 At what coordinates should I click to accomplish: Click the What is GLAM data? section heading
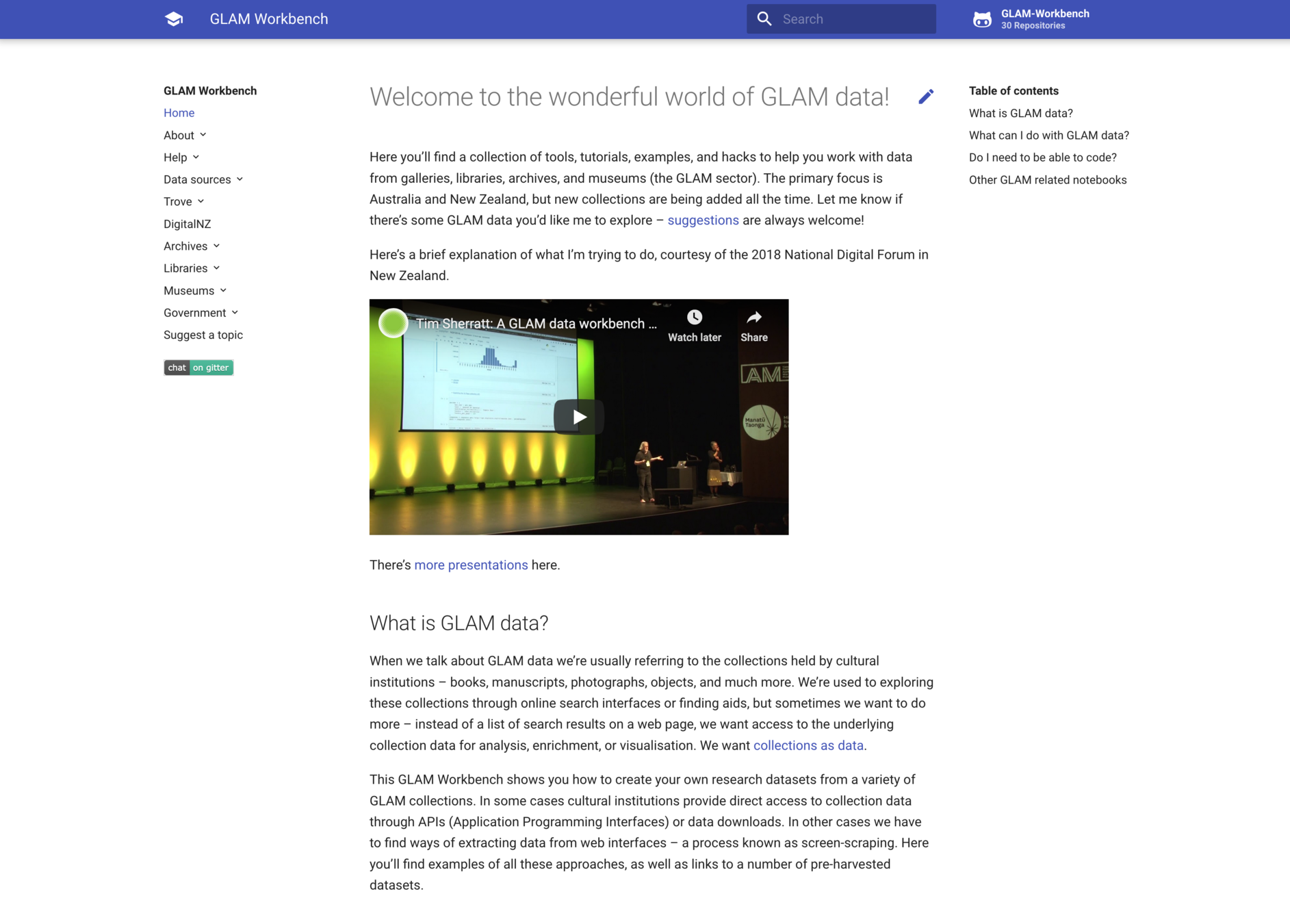point(459,623)
